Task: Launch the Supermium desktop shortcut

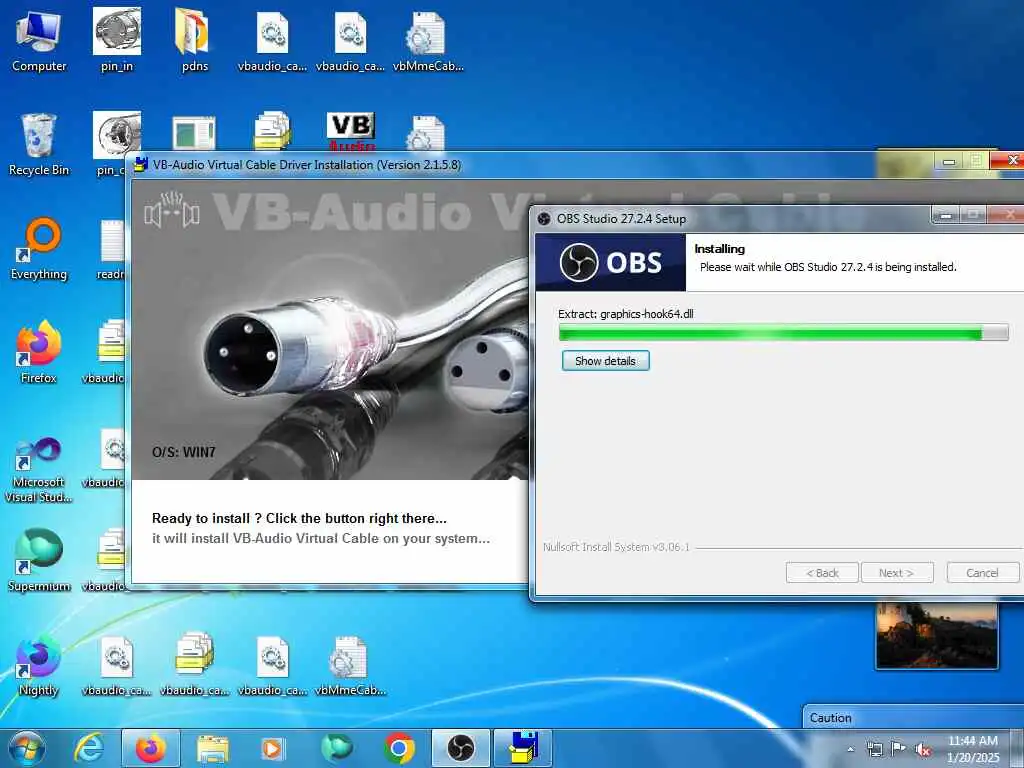Action: click(x=39, y=560)
